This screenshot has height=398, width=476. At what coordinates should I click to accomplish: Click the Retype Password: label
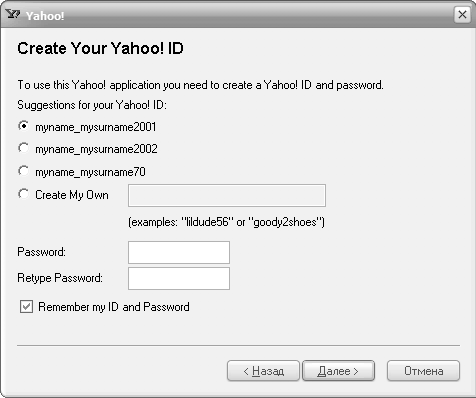[x=60, y=278]
